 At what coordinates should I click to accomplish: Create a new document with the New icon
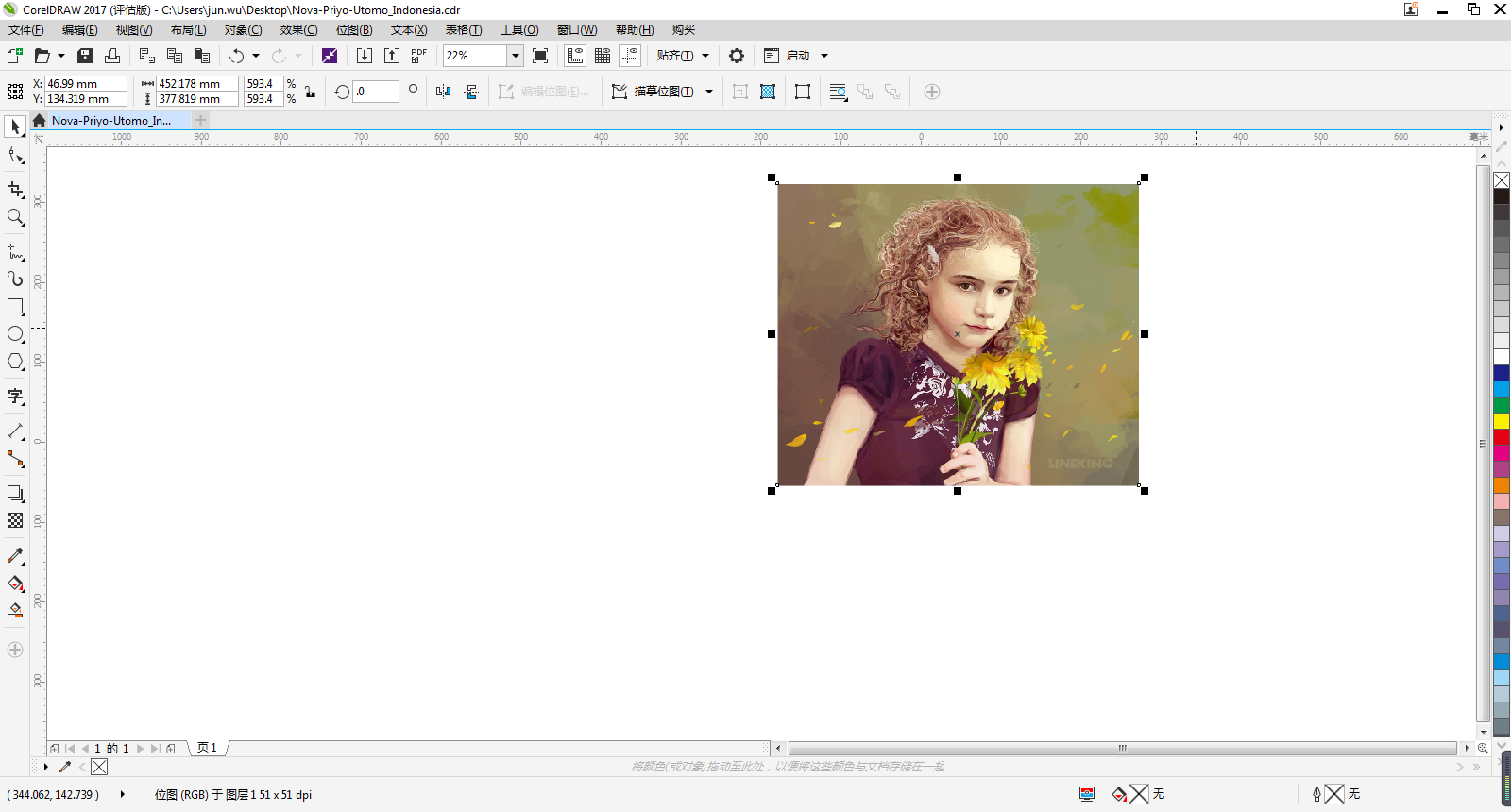coord(15,56)
